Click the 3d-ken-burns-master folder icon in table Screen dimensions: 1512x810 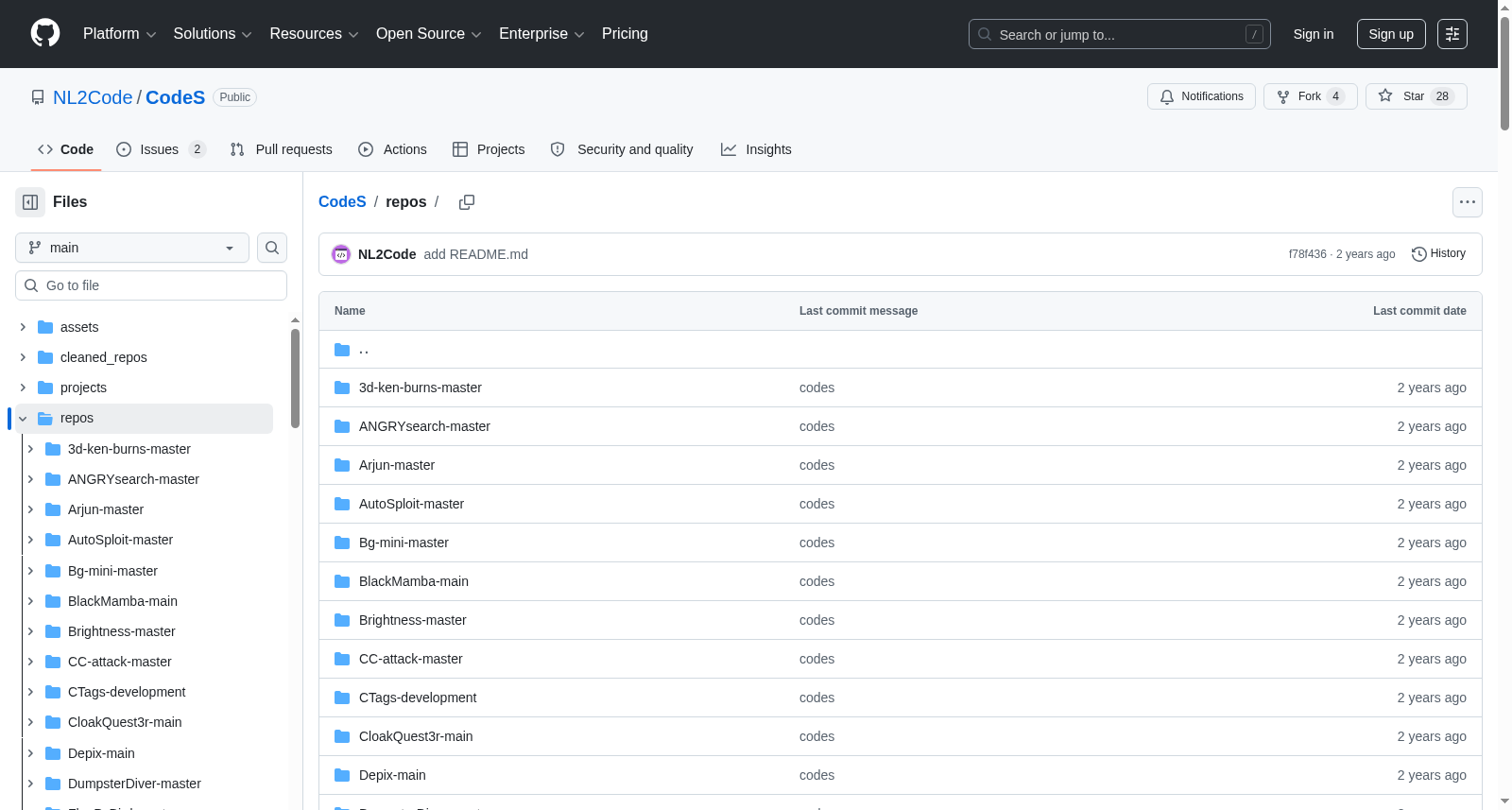[342, 388]
